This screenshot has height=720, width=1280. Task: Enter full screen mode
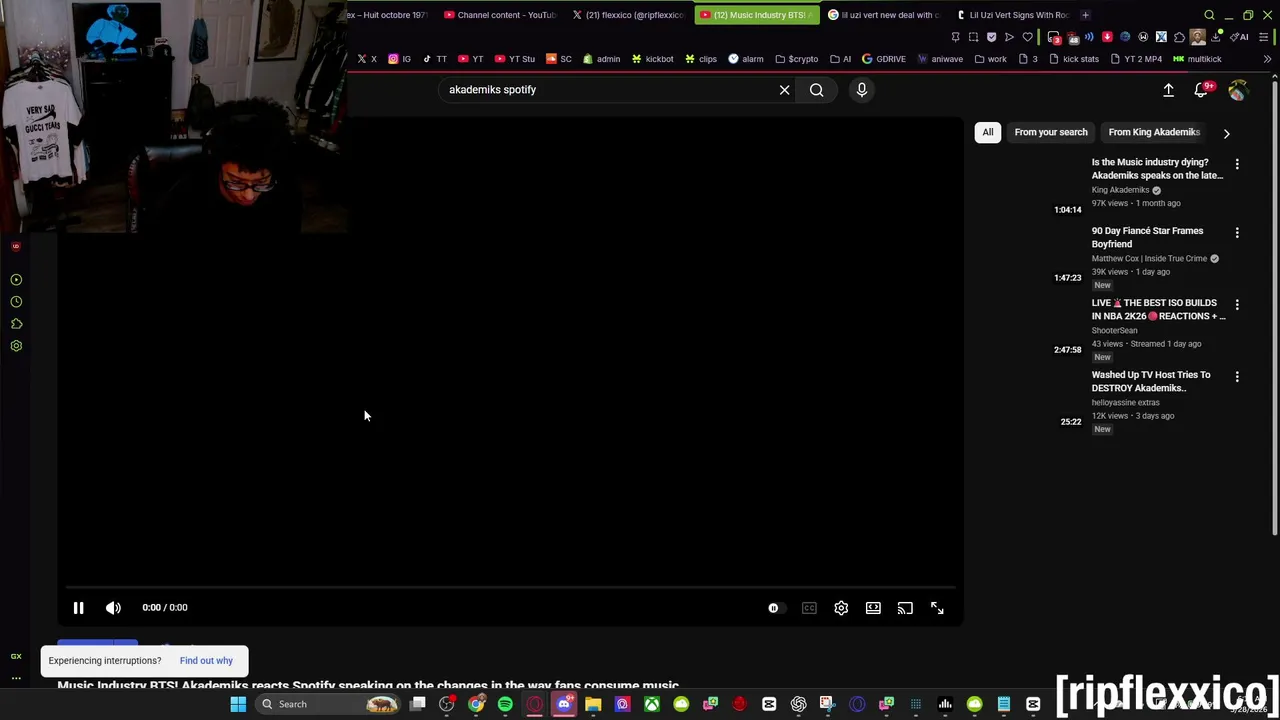click(x=937, y=608)
